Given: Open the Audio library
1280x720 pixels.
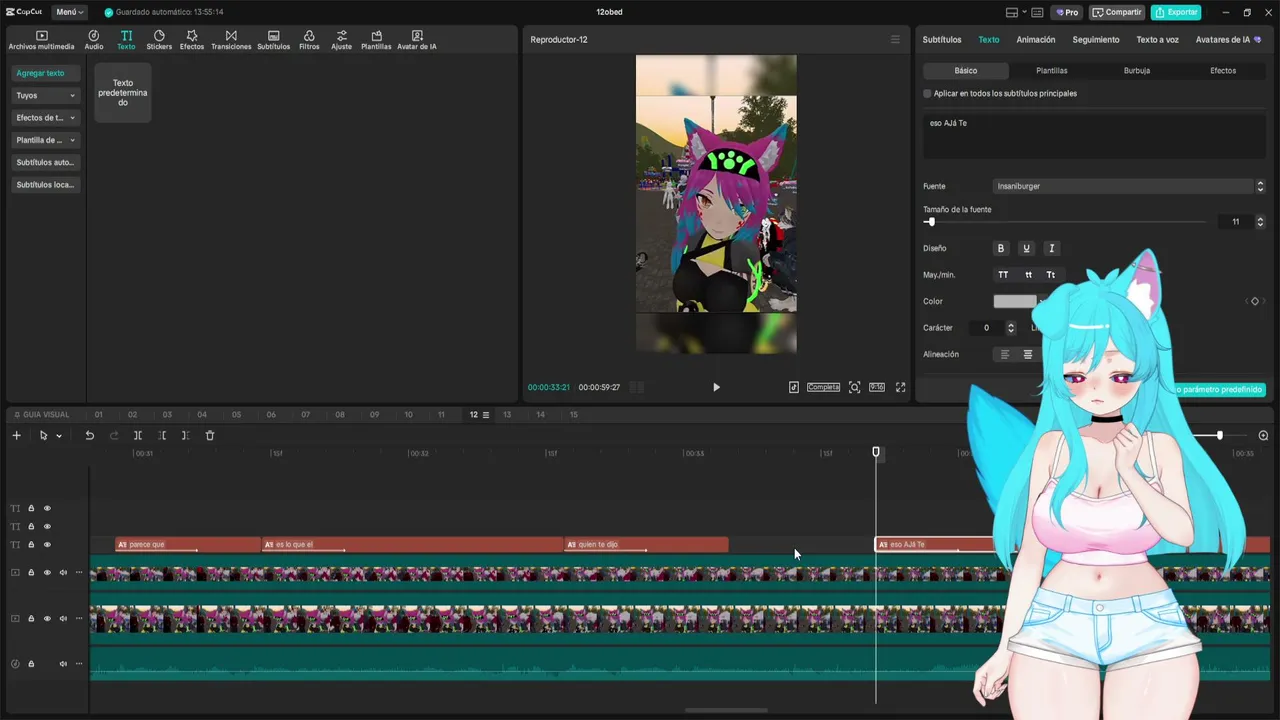Looking at the screenshot, I should [x=94, y=40].
